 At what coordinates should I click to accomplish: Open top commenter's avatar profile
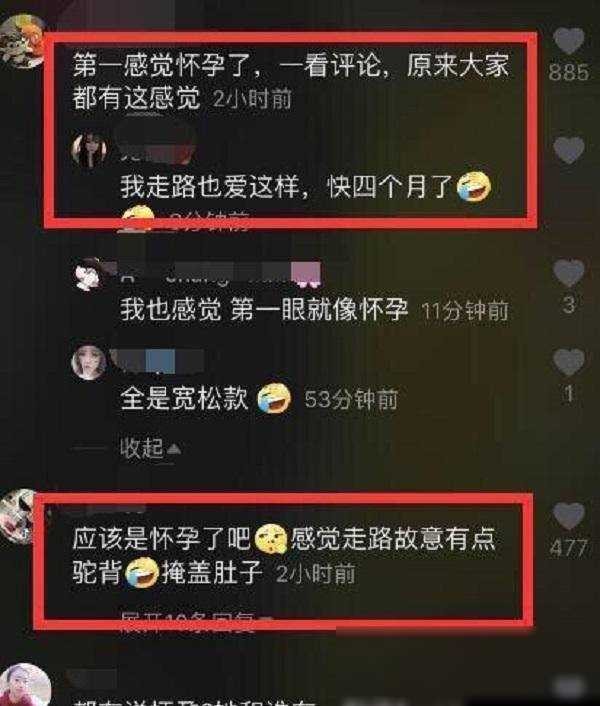coord(20,41)
